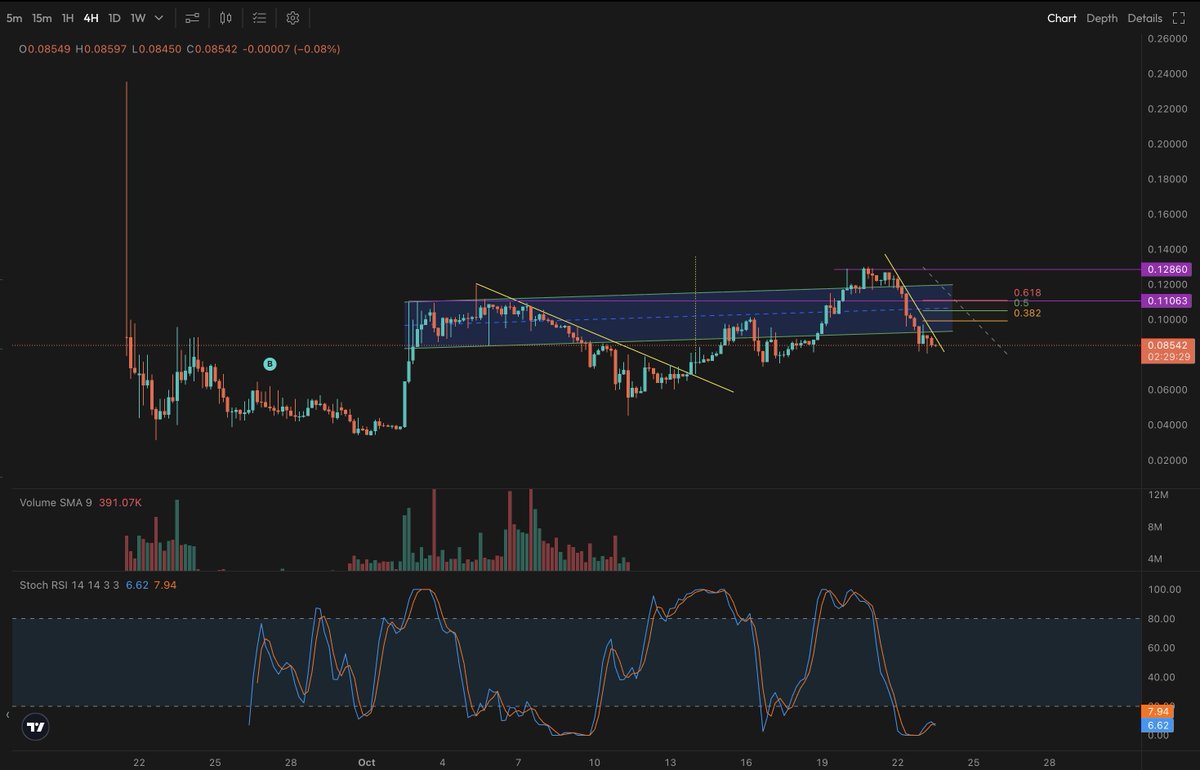The height and width of the screenshot is (770, 1200).
Task: Click the 12M volume axis label
Action: click(1158, 495)
